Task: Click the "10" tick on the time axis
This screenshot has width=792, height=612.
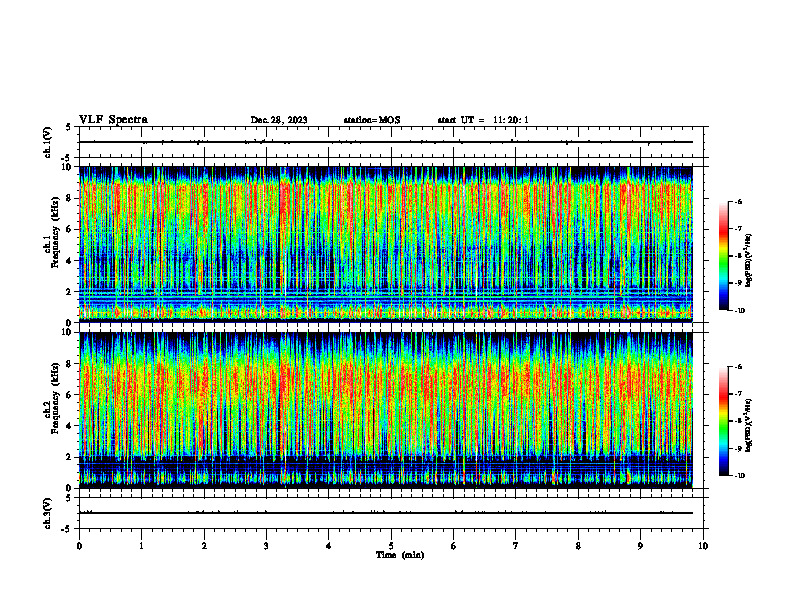Action: click(703, 546)
